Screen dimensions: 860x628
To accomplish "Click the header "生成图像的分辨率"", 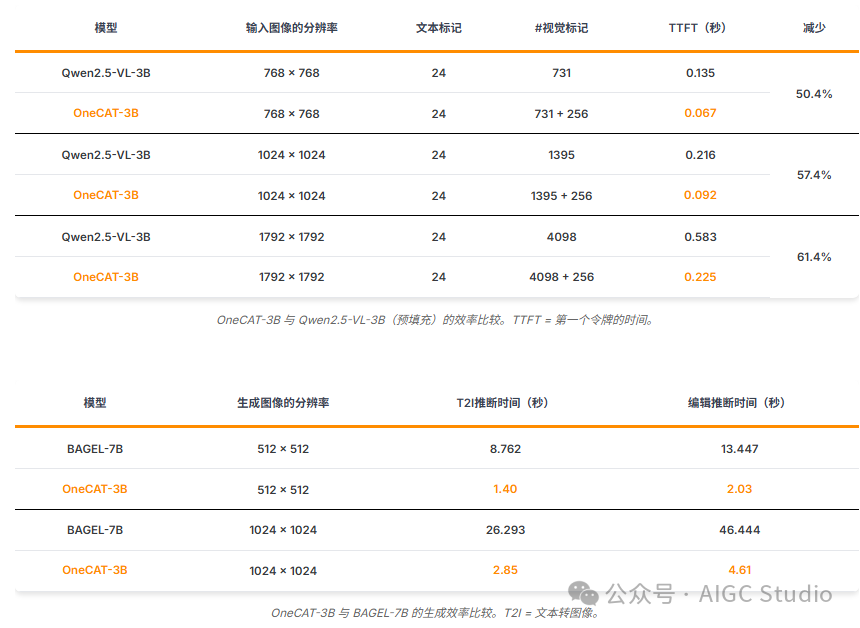I will point(283,403).
